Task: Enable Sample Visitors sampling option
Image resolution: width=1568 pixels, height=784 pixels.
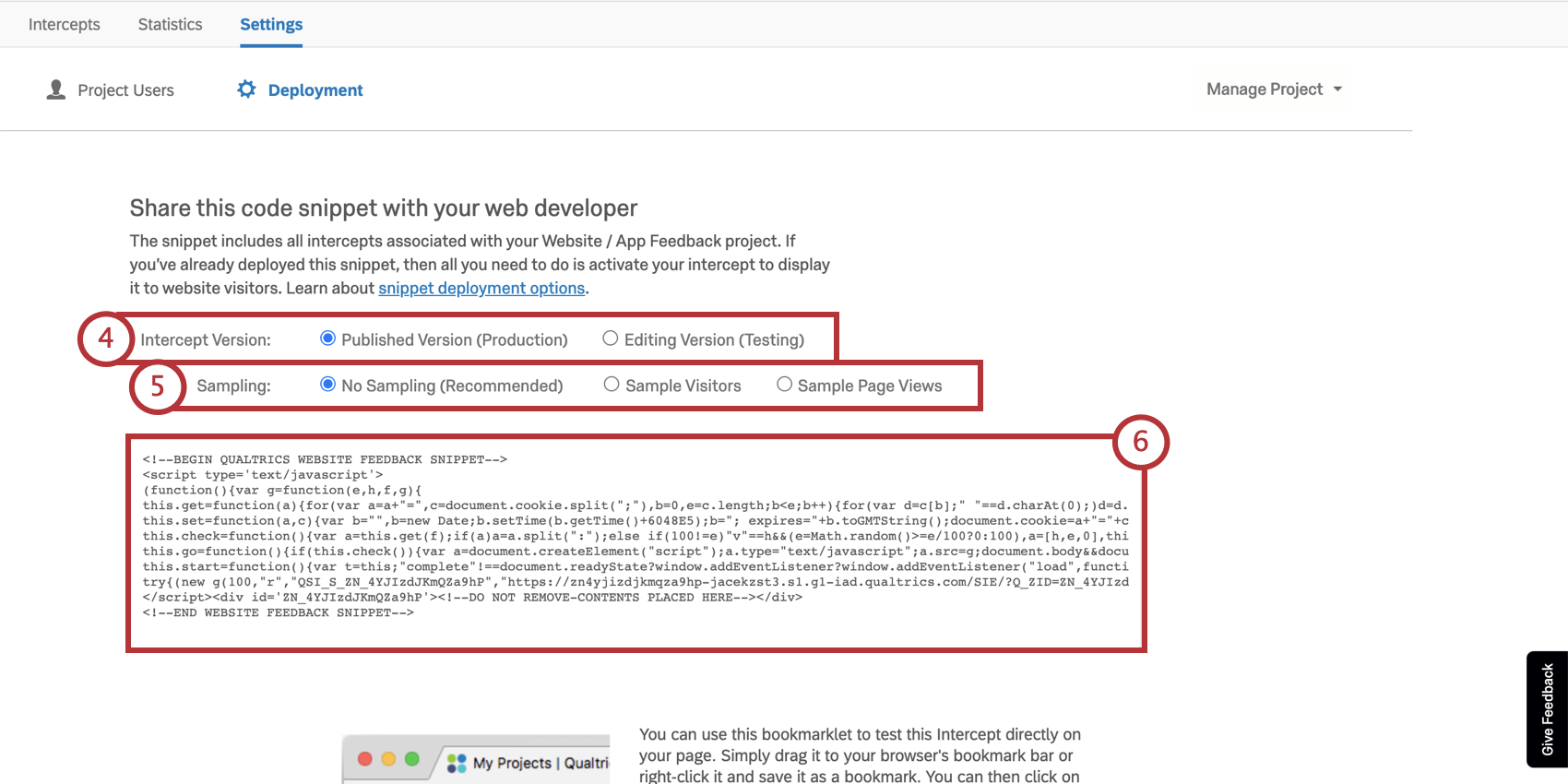Action: coord(612,385)
